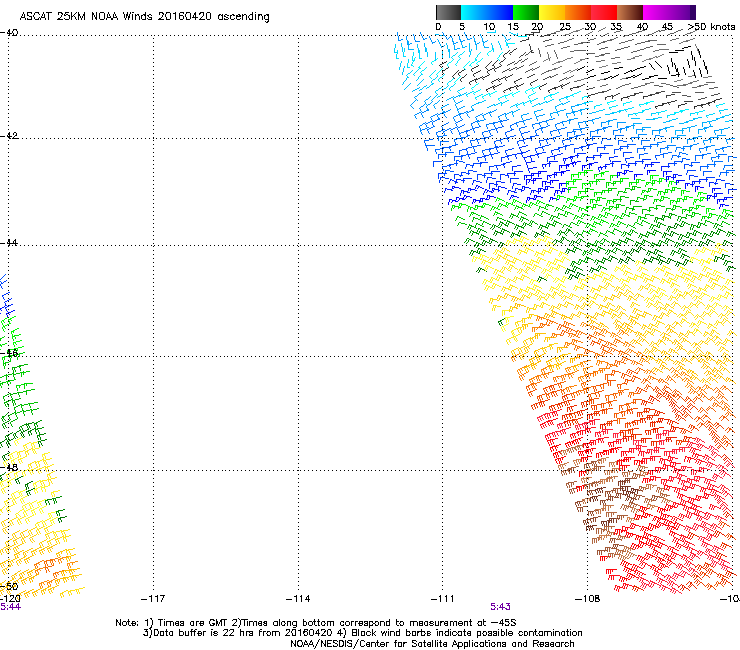
Task: Click the orange 25-30 knots color bar segment
Action: click(578, 12)
